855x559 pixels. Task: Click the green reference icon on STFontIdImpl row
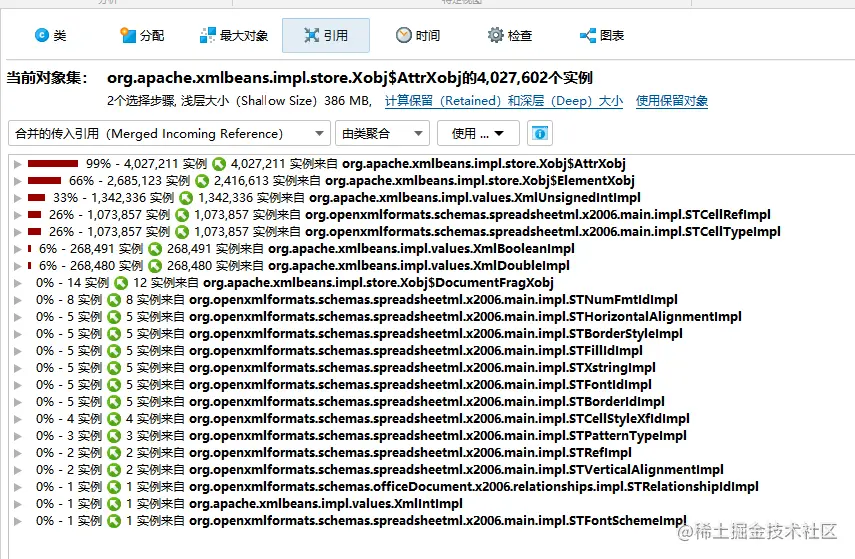pos(114,384)
